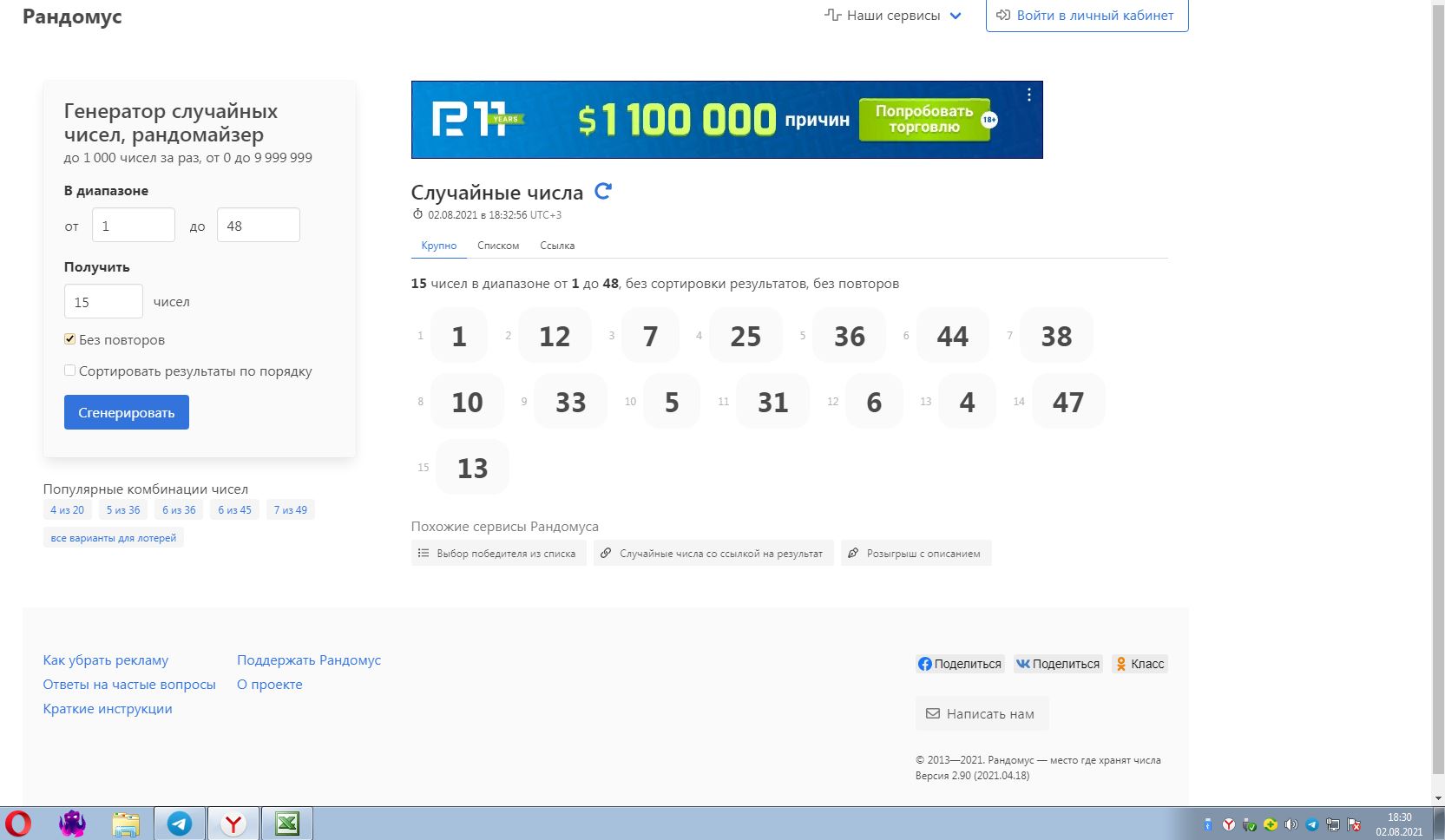Screen dimensions: 1445x840
Task: Click the page scrollbar down arrow
Action: pos(1438,798)
